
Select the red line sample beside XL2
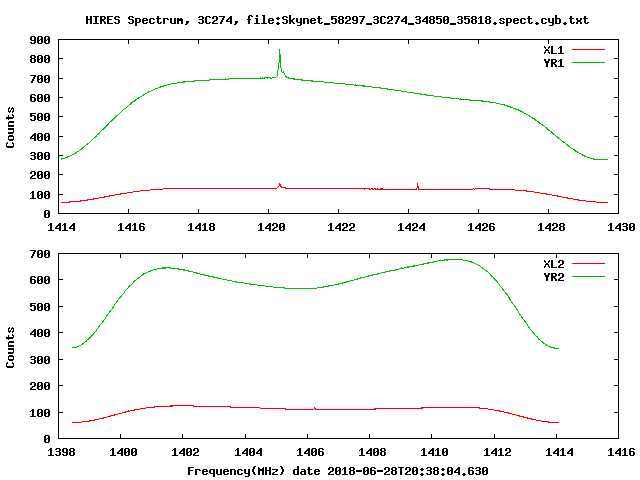pos(588,264)
